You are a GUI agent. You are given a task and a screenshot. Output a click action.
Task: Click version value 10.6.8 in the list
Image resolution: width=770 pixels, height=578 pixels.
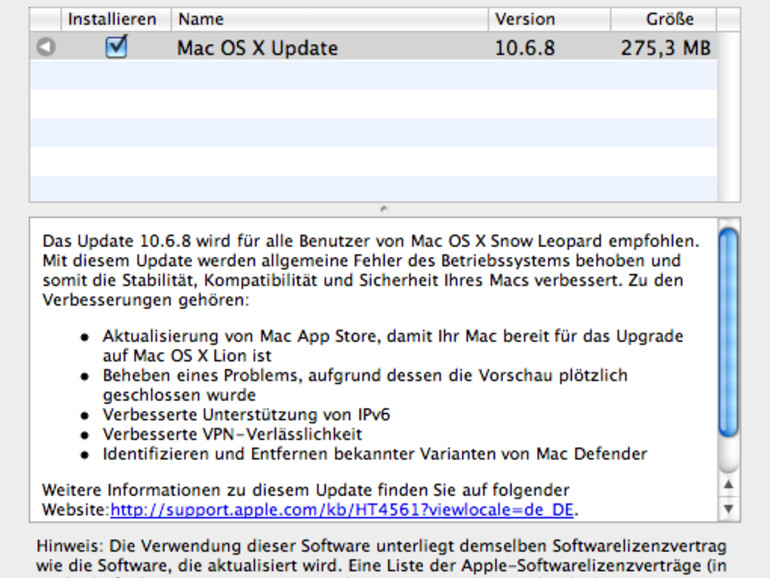pos(525,48)
